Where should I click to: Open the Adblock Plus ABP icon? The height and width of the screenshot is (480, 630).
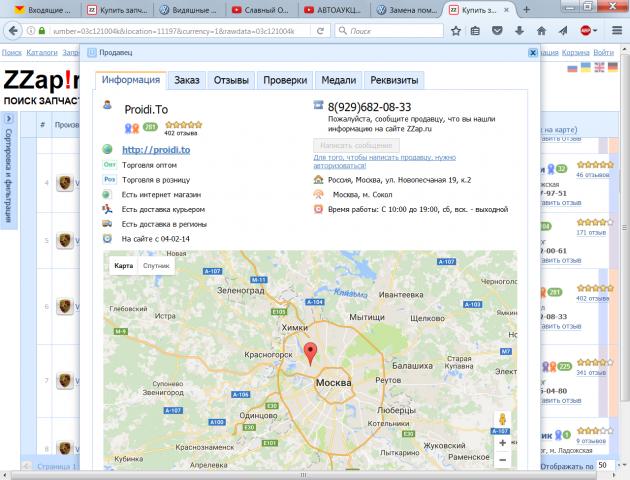(586, 31)
